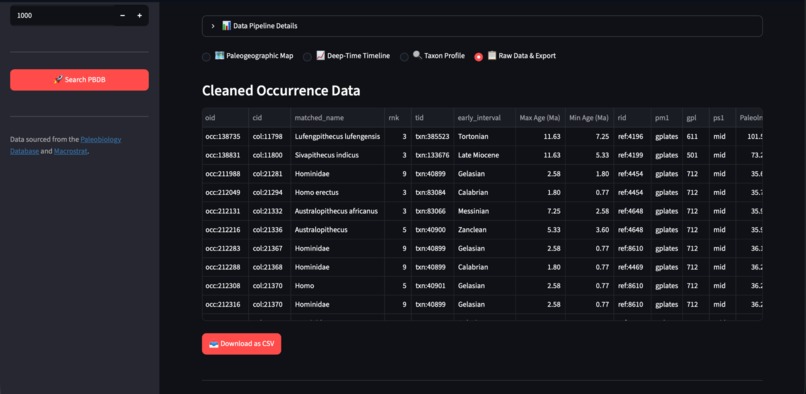Select the Zanclean interval cell
Screen dimensions: 806x394
click(484, 229)
